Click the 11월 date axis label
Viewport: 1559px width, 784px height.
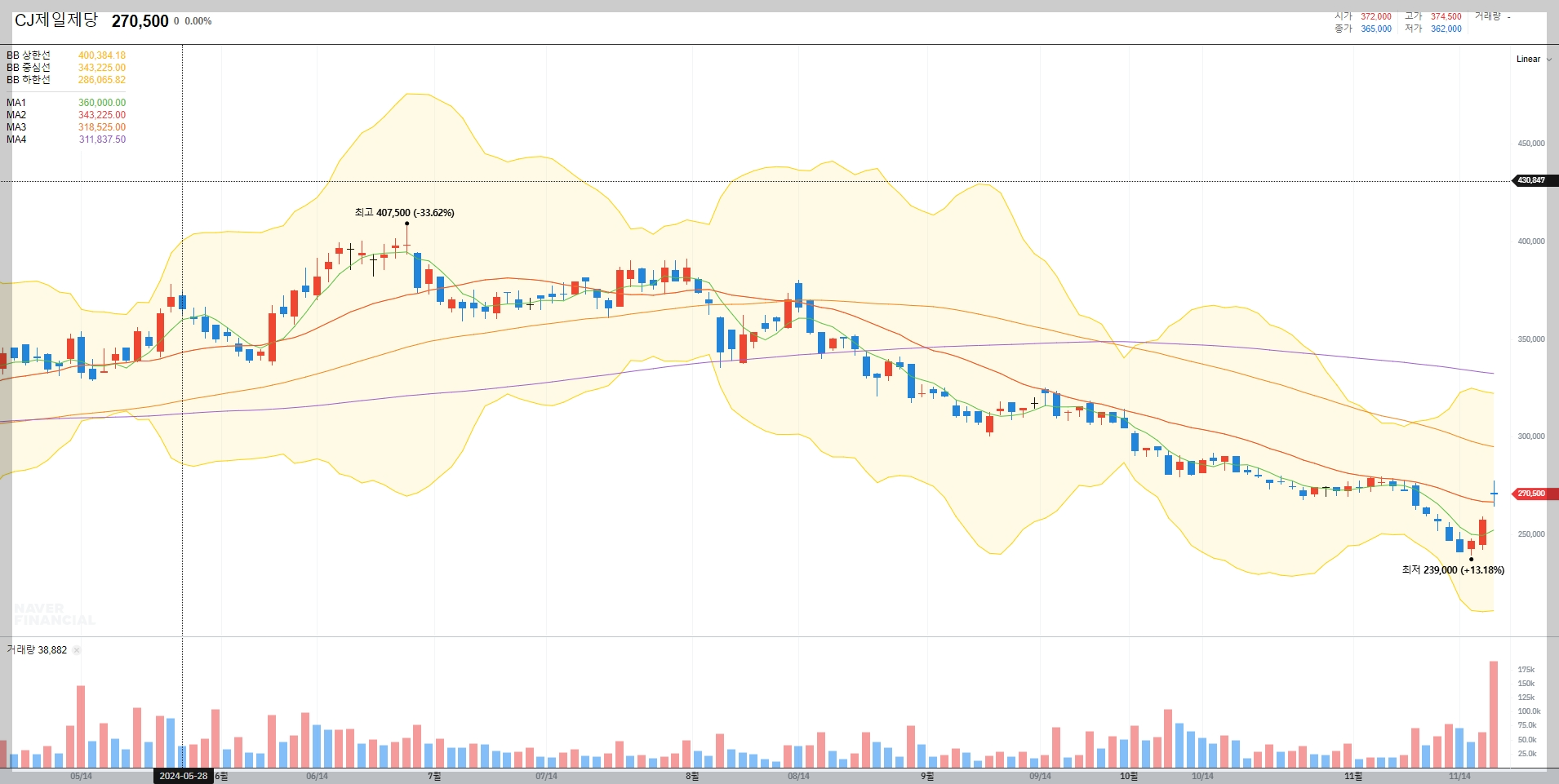[x=1353, y=777]
